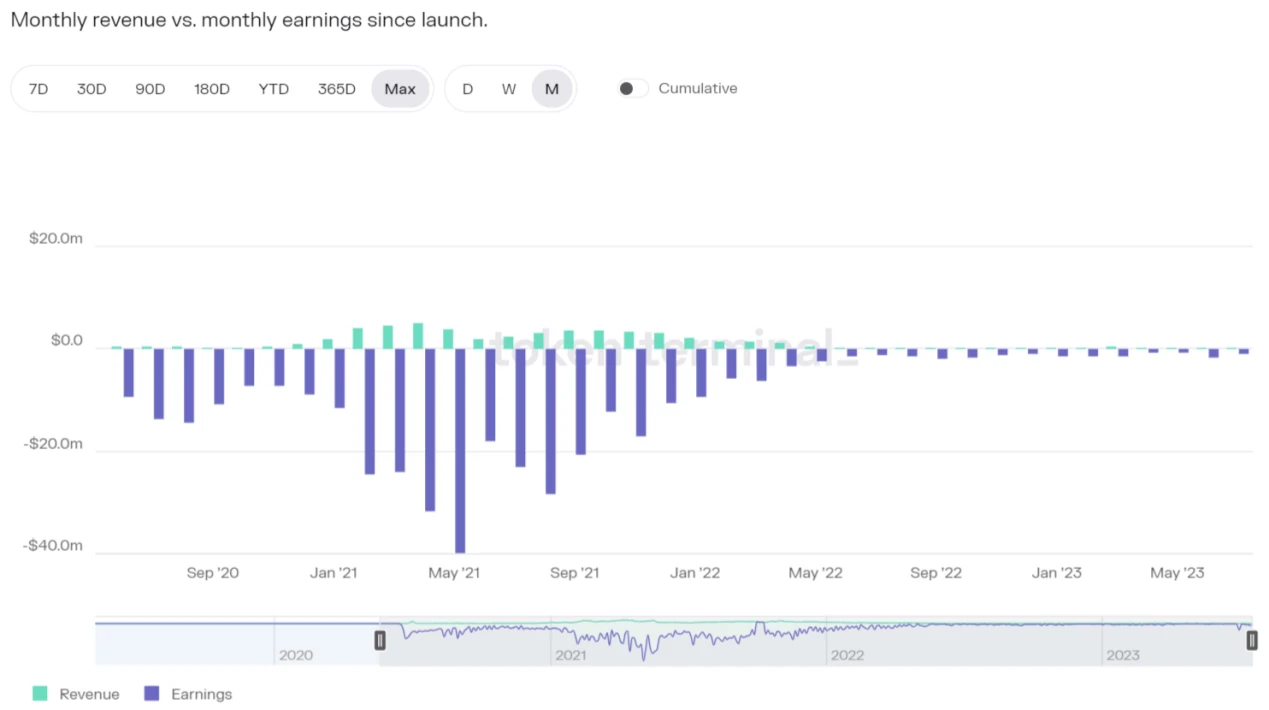
Task: Click the left range slider handle
Action: [x=380, y=640]
